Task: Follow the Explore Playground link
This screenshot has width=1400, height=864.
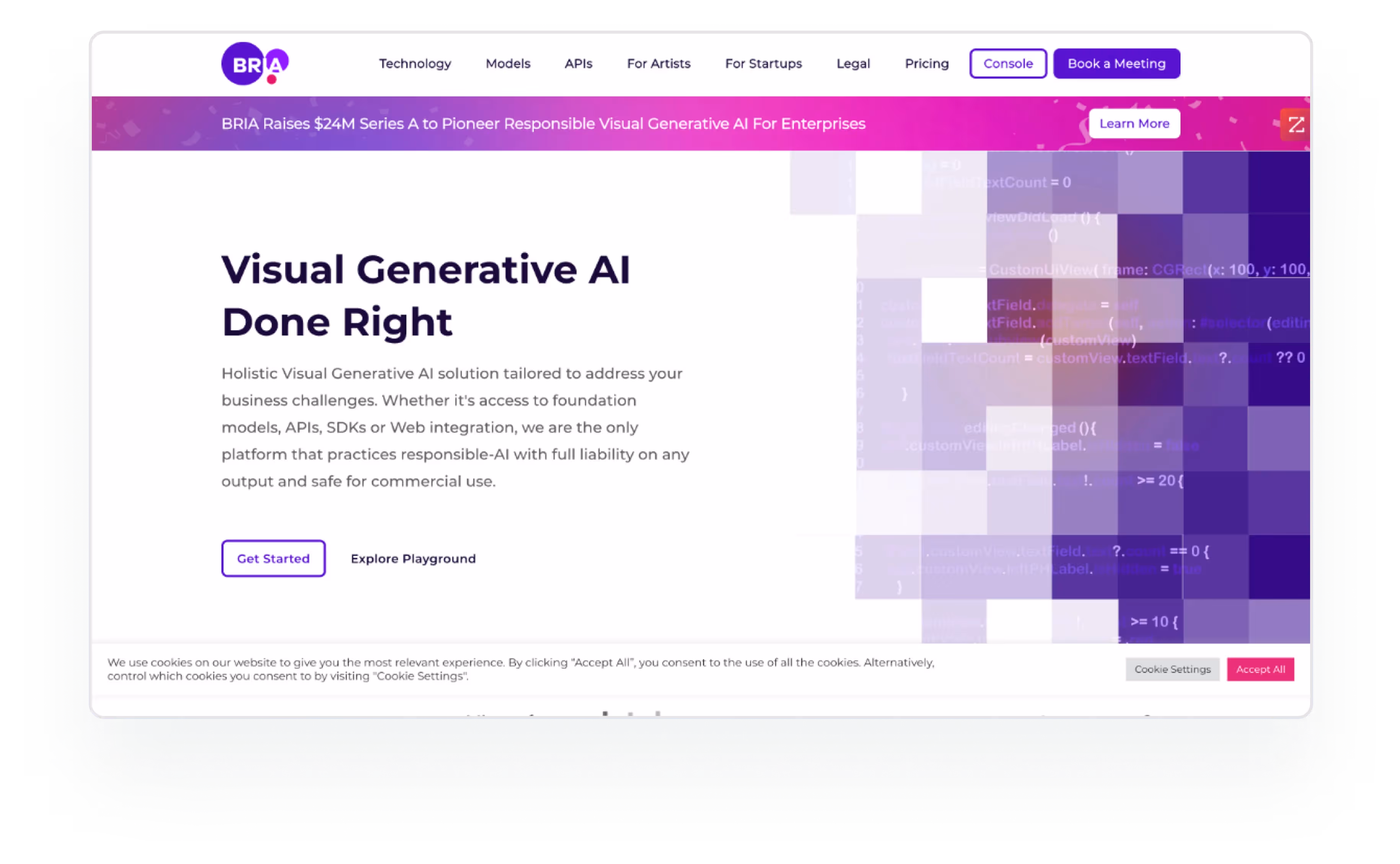Action: click(413, 558)
